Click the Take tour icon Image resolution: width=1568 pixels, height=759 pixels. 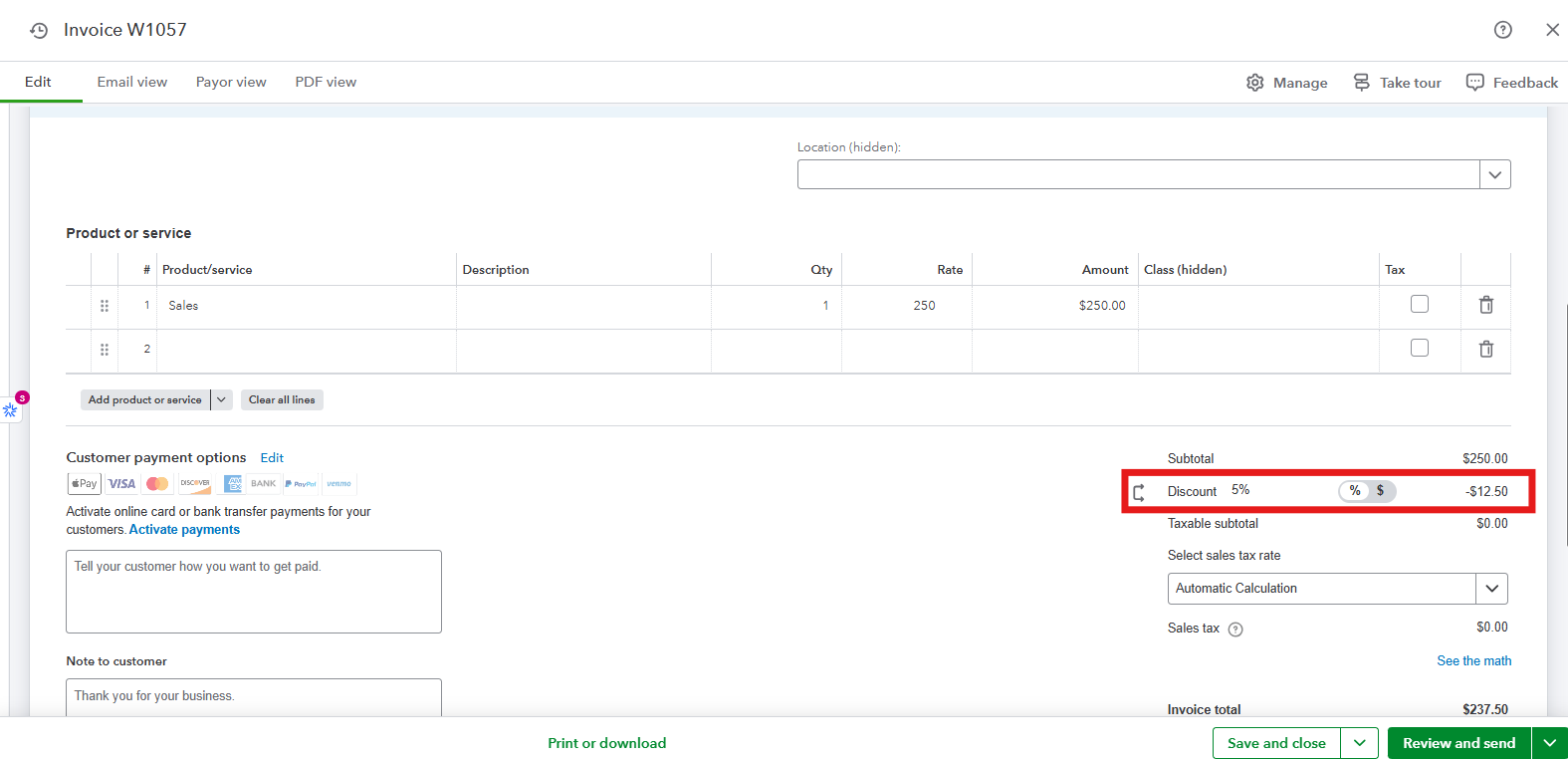tap(1361, 83)
